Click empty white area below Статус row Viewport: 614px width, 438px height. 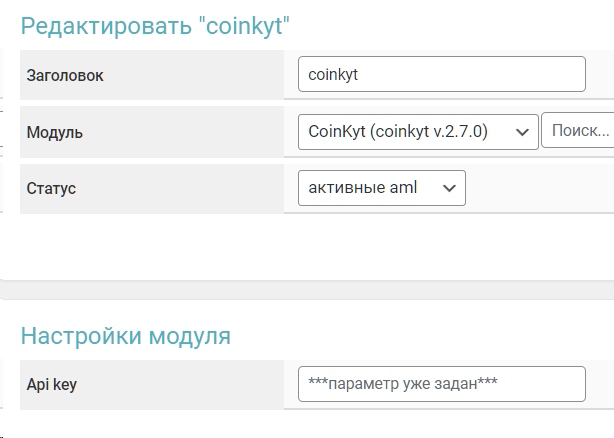309,247
